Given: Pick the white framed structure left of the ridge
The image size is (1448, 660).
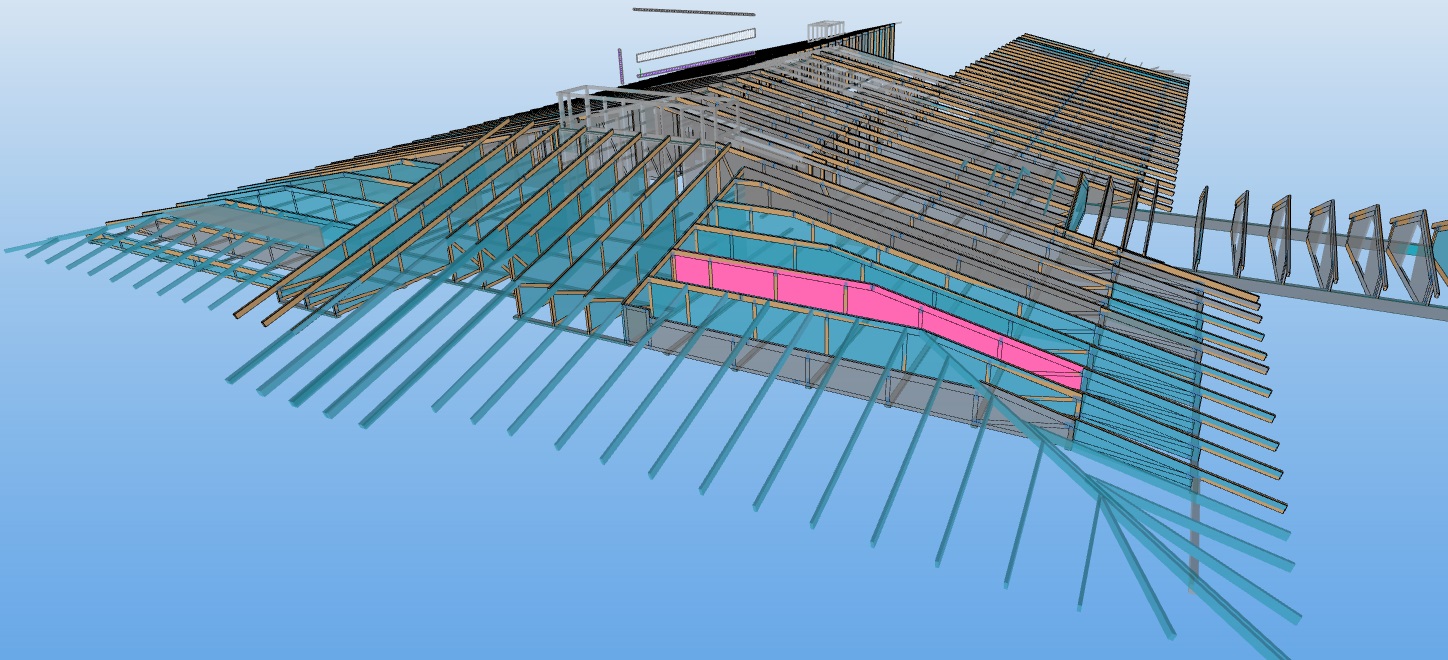Looking at the screenshot, I should (600, 108).
